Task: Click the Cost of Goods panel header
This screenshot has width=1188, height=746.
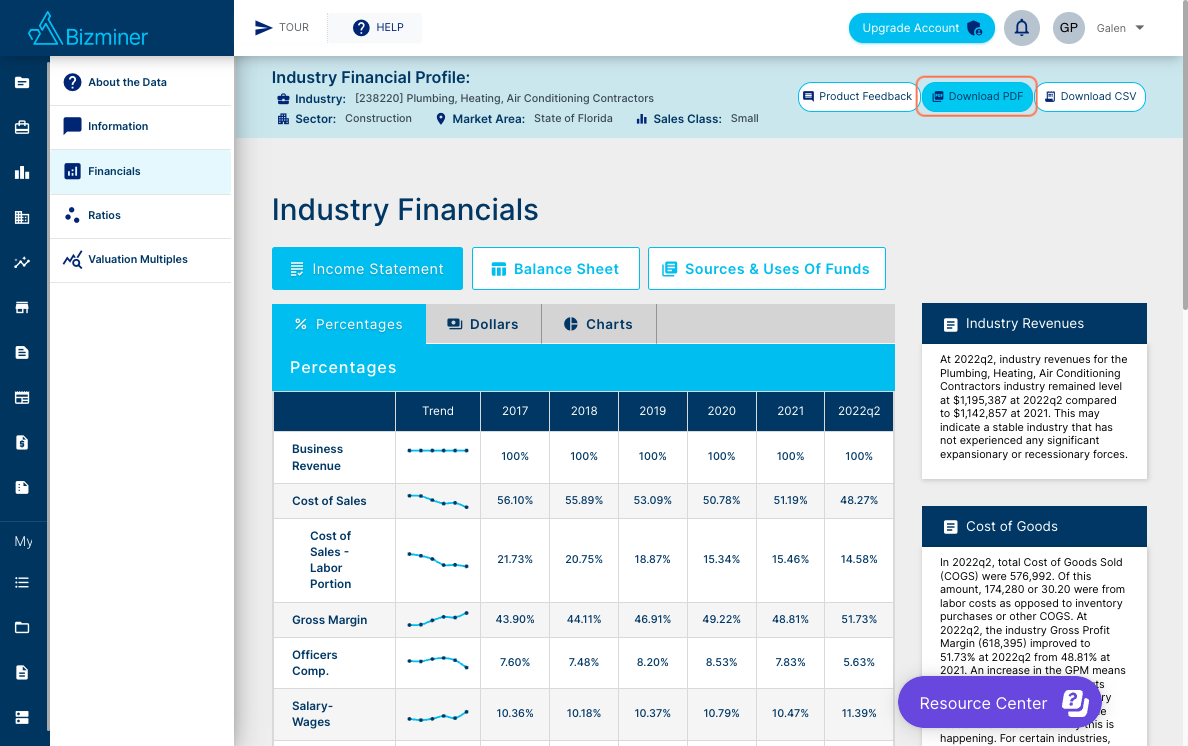Action: tap(1034, 526)
